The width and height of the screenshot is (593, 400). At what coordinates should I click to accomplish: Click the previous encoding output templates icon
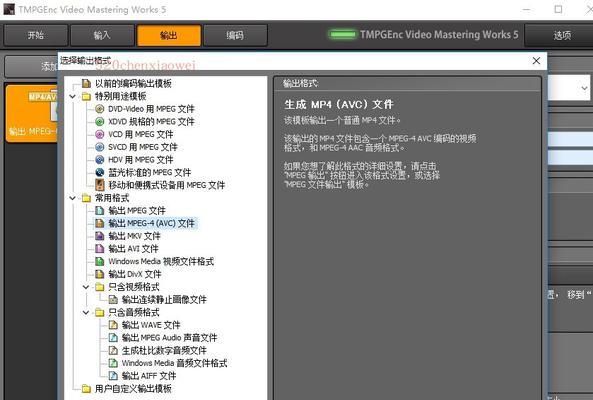click(x=87, y=84)
